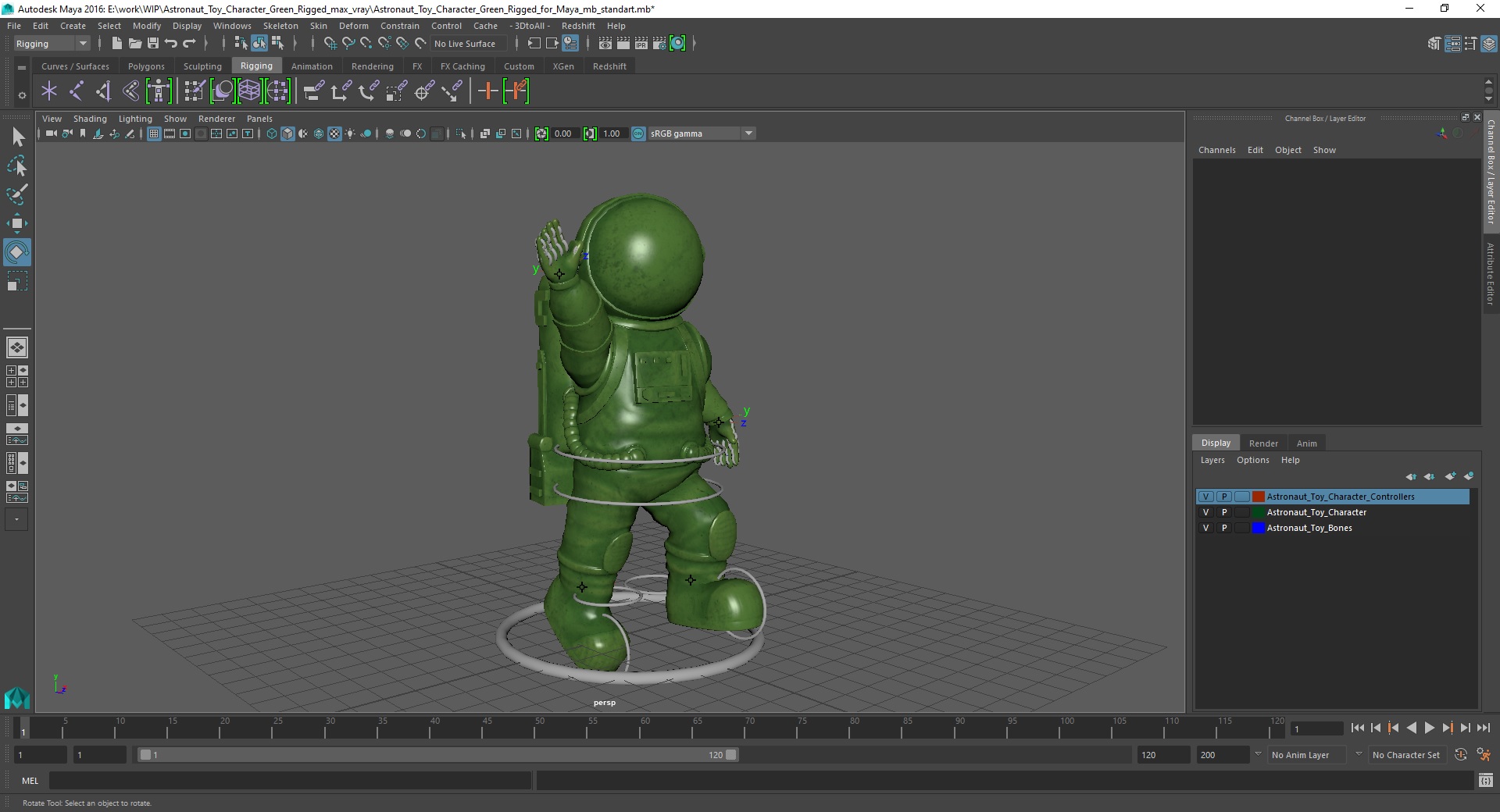Click the viewport select camera icon

pyautogui.click(x=51, y=134)
